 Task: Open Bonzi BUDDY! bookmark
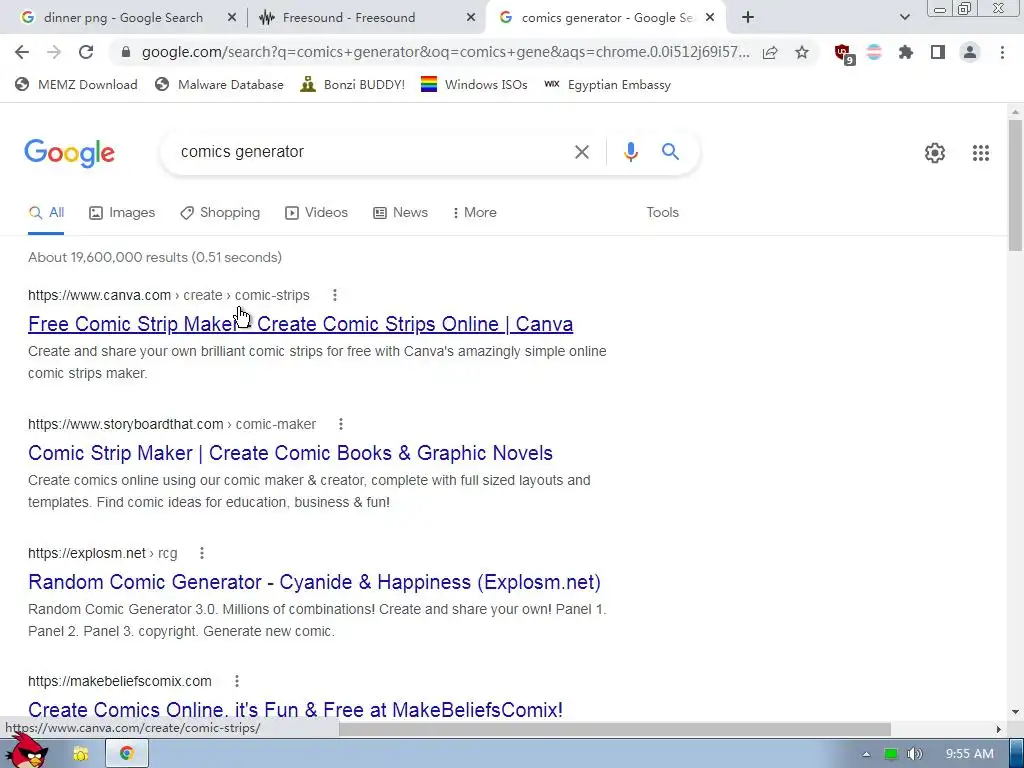pyautogui.click(x=353, y=84)
